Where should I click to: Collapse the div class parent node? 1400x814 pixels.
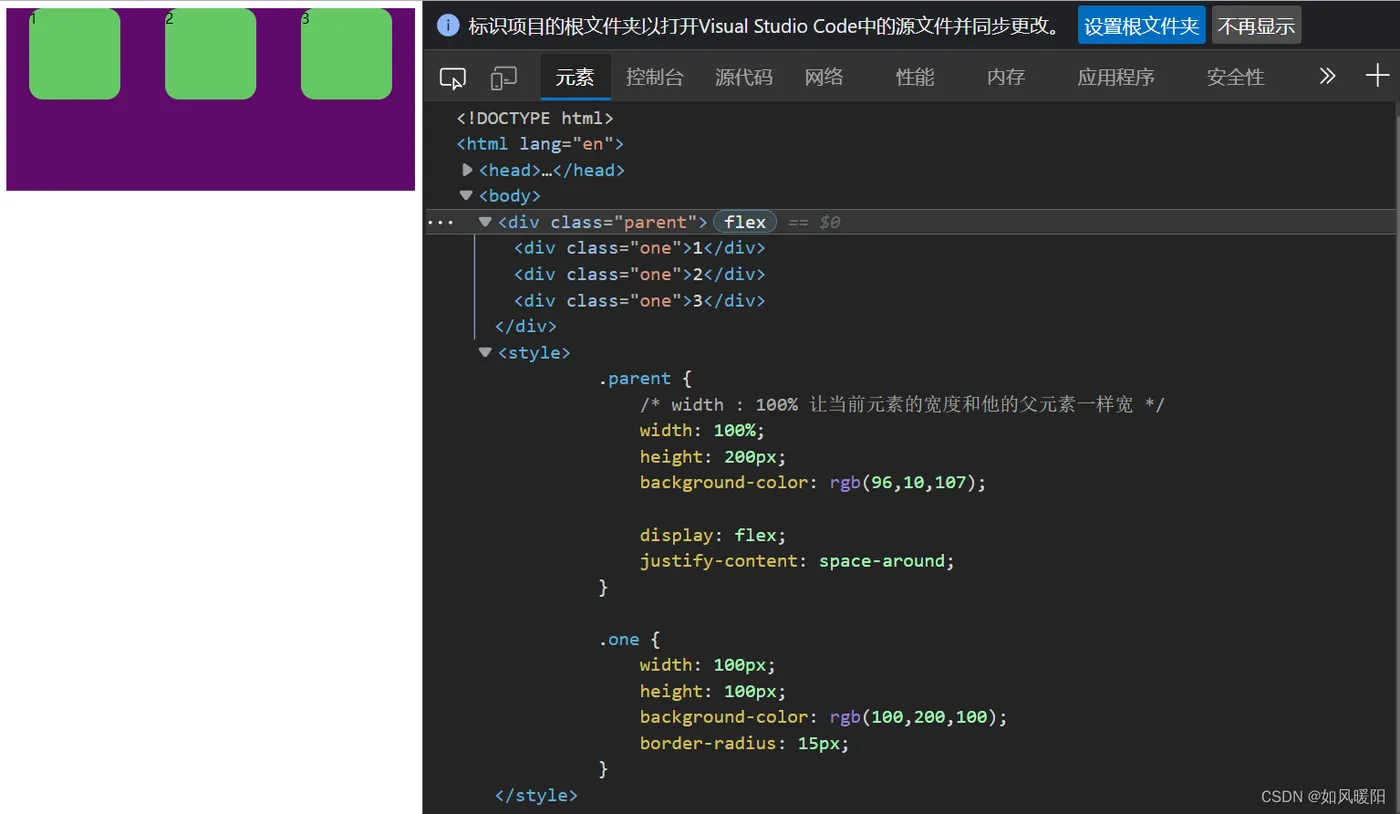[x=485, y=222]
